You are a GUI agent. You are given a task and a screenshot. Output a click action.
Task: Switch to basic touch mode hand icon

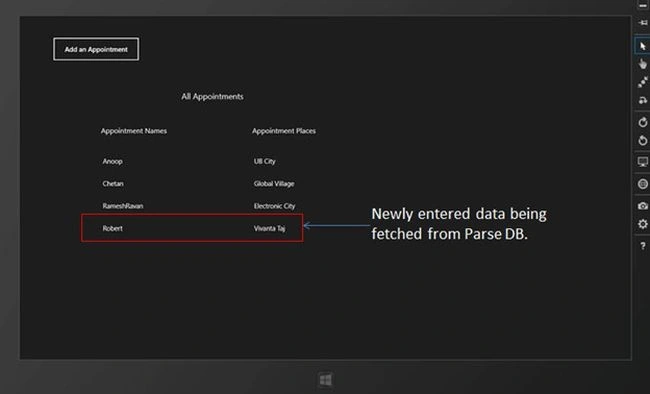click(x=643, y=64)
